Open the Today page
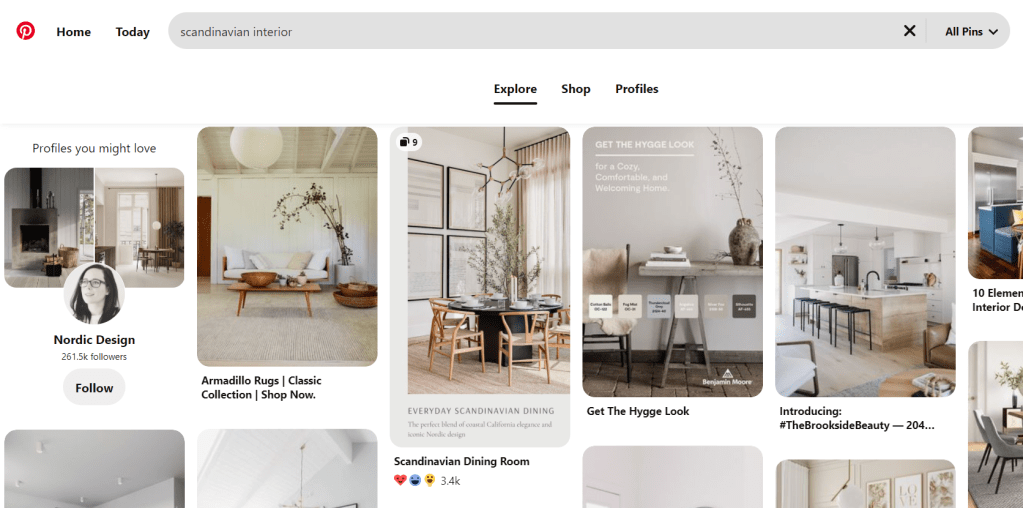Viewport: 1023px width, 508px height. [x=132, y=32]
